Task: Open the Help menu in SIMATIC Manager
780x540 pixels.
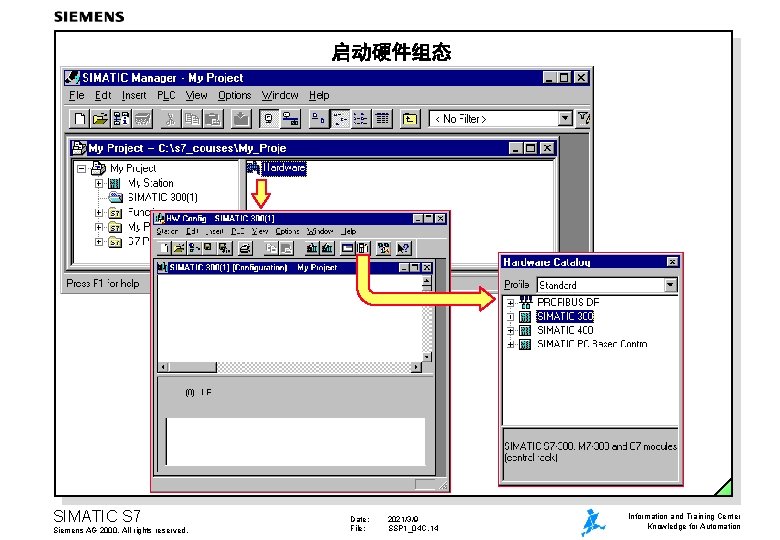Action: [x=319, y=95]
